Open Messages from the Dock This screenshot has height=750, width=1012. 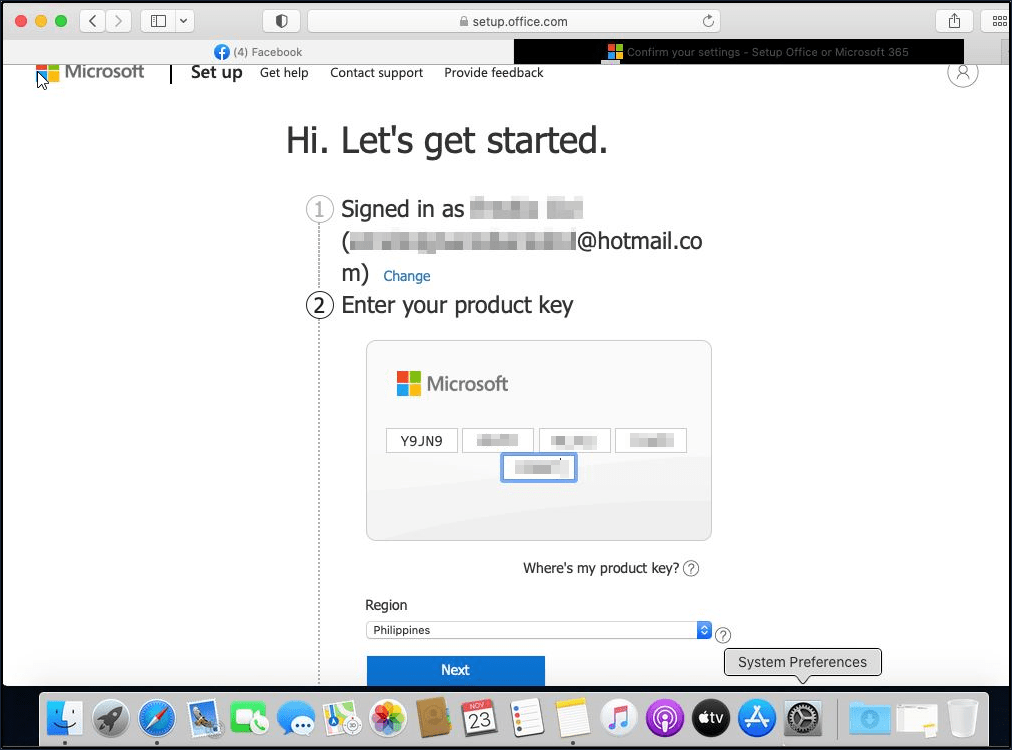click(x=296, y=718)
